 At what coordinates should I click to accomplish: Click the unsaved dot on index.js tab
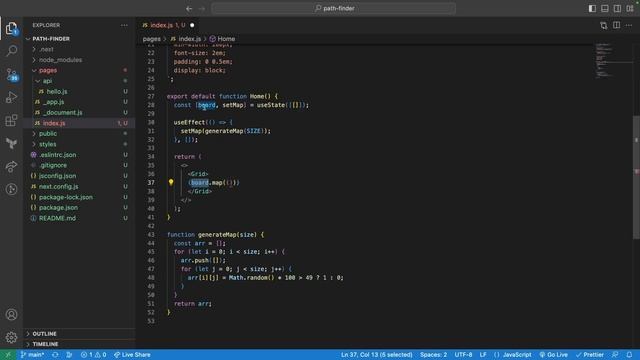pyautogui.click(x=192, y=25)
